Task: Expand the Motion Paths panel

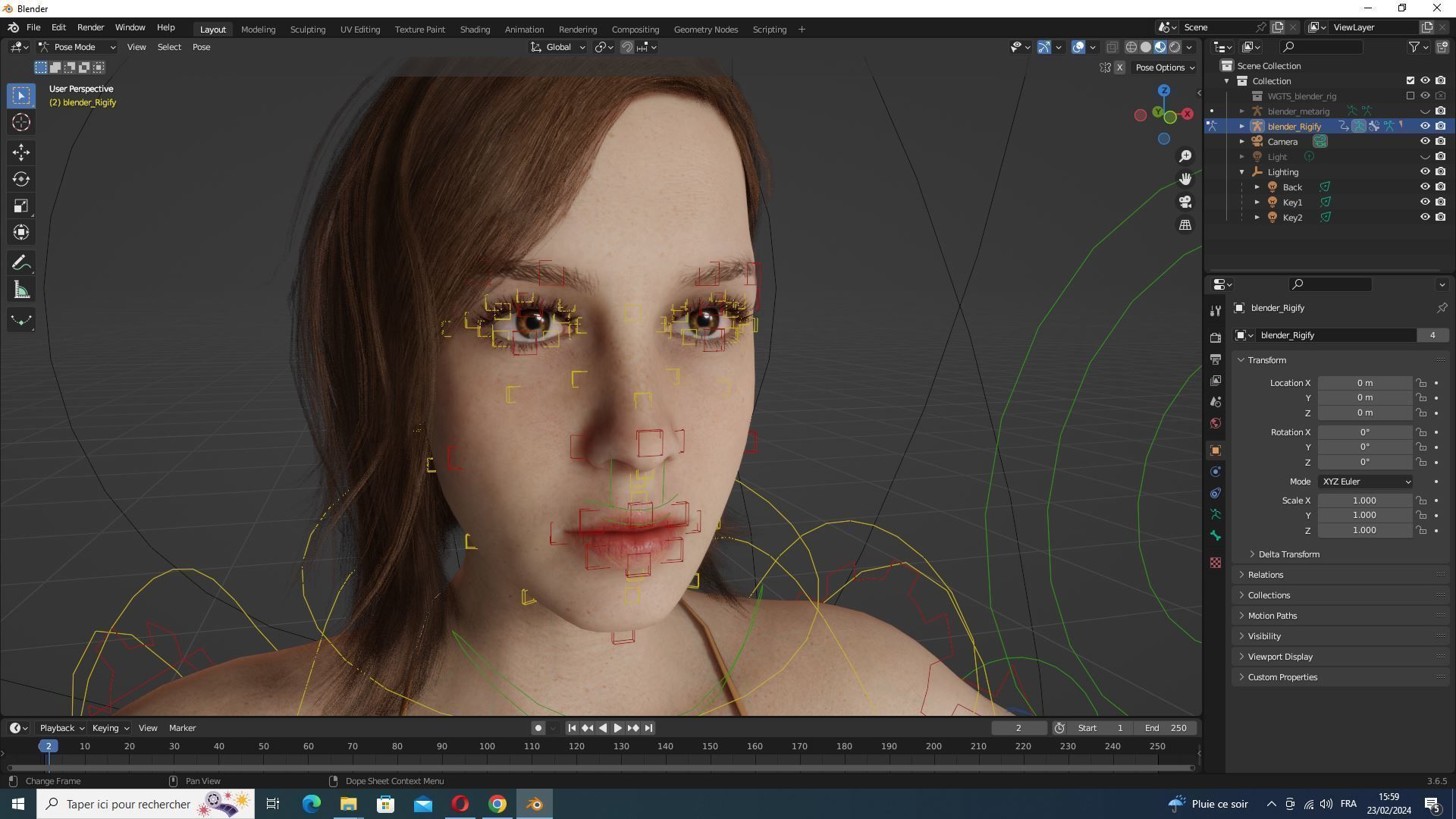Action: tap(1272, 616)
